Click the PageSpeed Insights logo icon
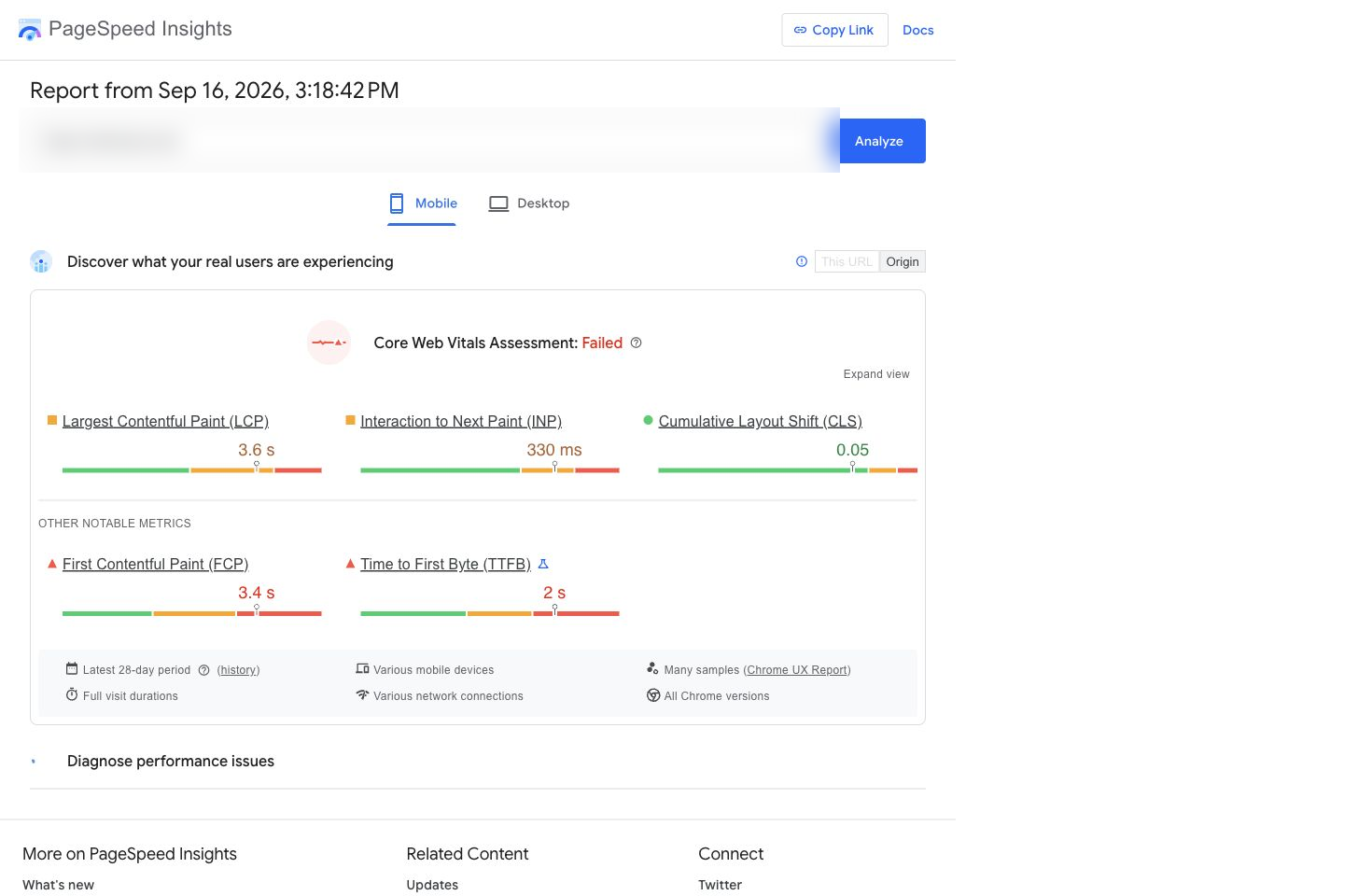 point(30,30)
